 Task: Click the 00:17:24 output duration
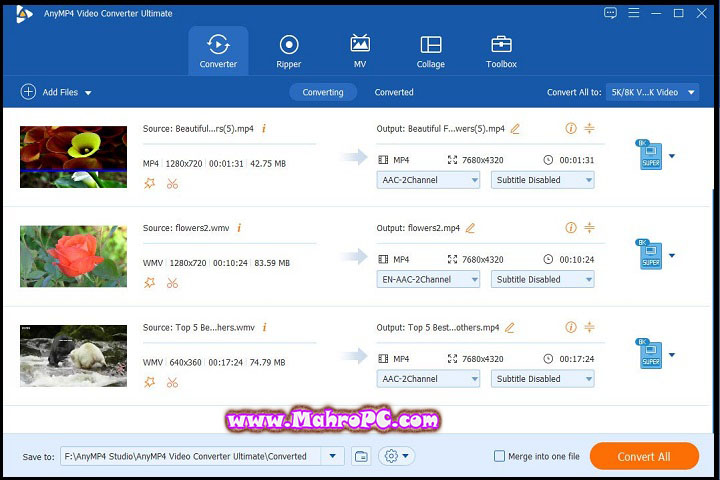click(577, 359)
